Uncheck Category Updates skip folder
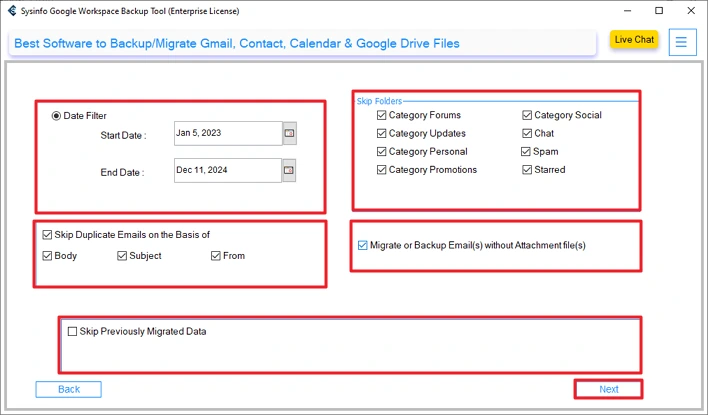Image resolution: width=708 pixels, height=415 pixels. point(382,133)
